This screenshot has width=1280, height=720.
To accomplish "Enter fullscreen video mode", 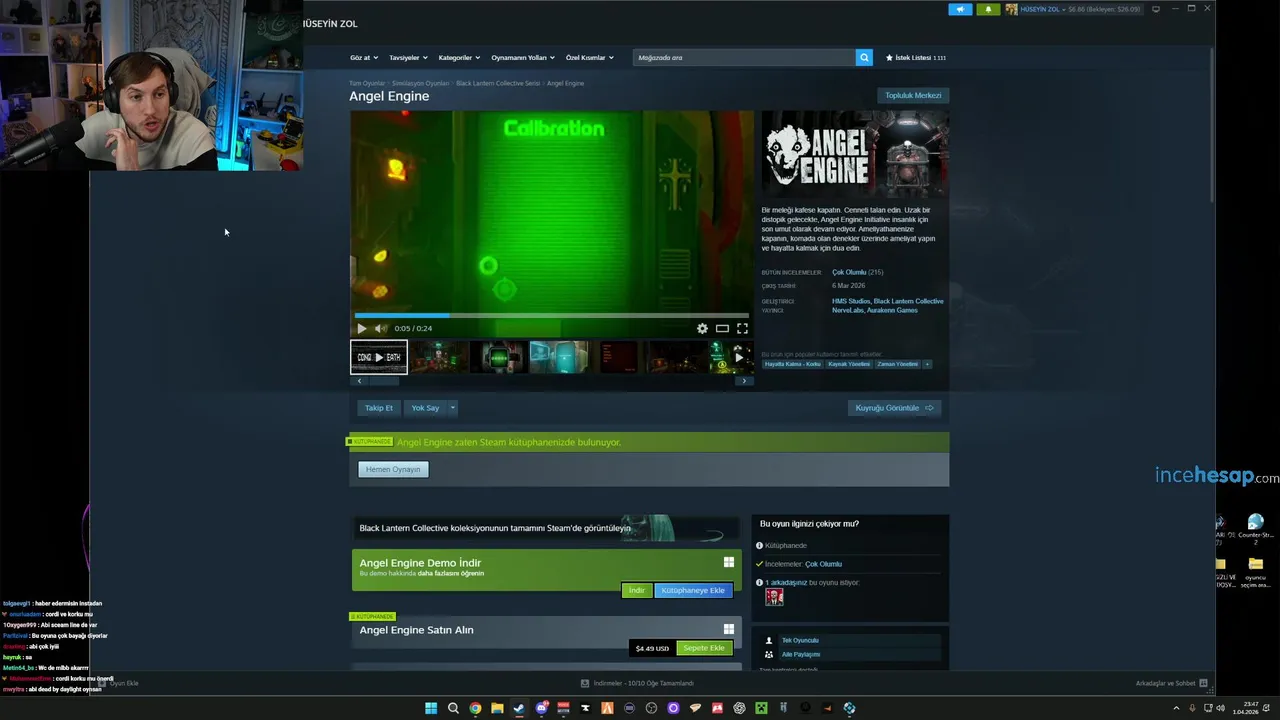I will (742, 328).
